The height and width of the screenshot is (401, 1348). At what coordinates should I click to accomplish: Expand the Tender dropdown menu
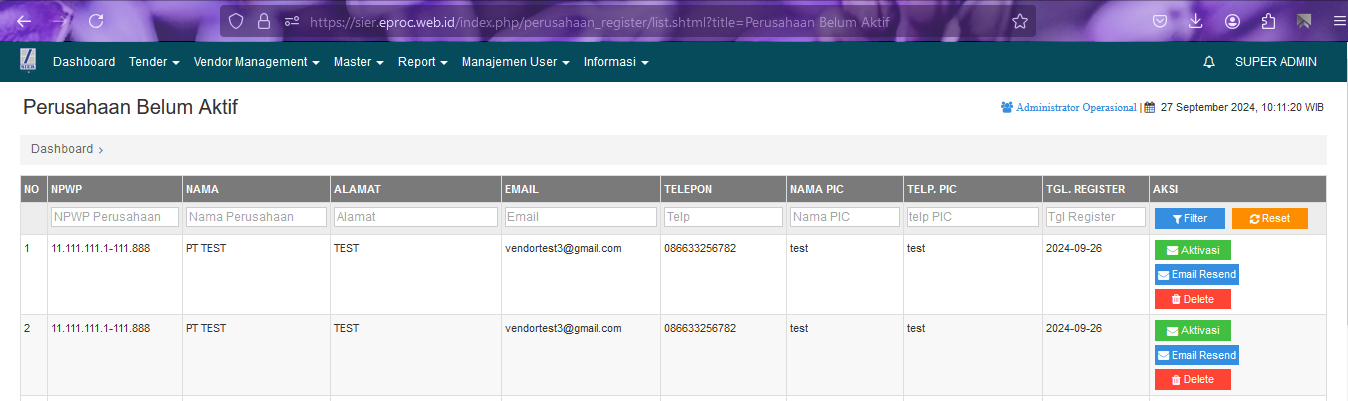154,62
